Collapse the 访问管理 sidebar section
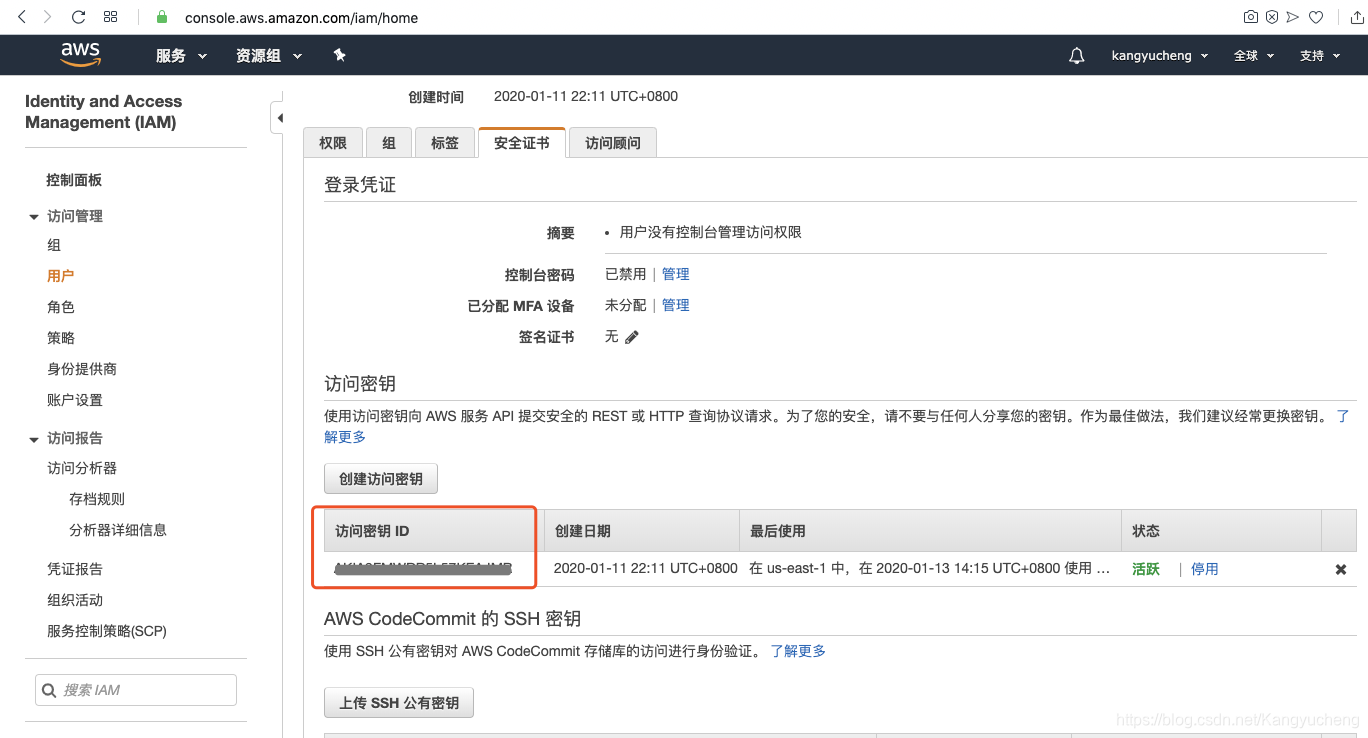 pos(35,215)
